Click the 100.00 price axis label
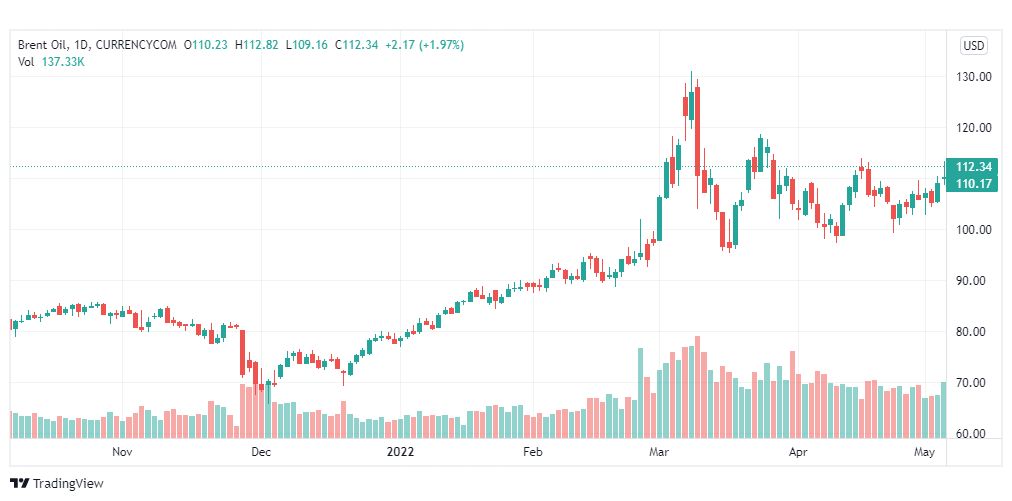The height and width of the screenshot is (501, 1012). tap(973, 230)
